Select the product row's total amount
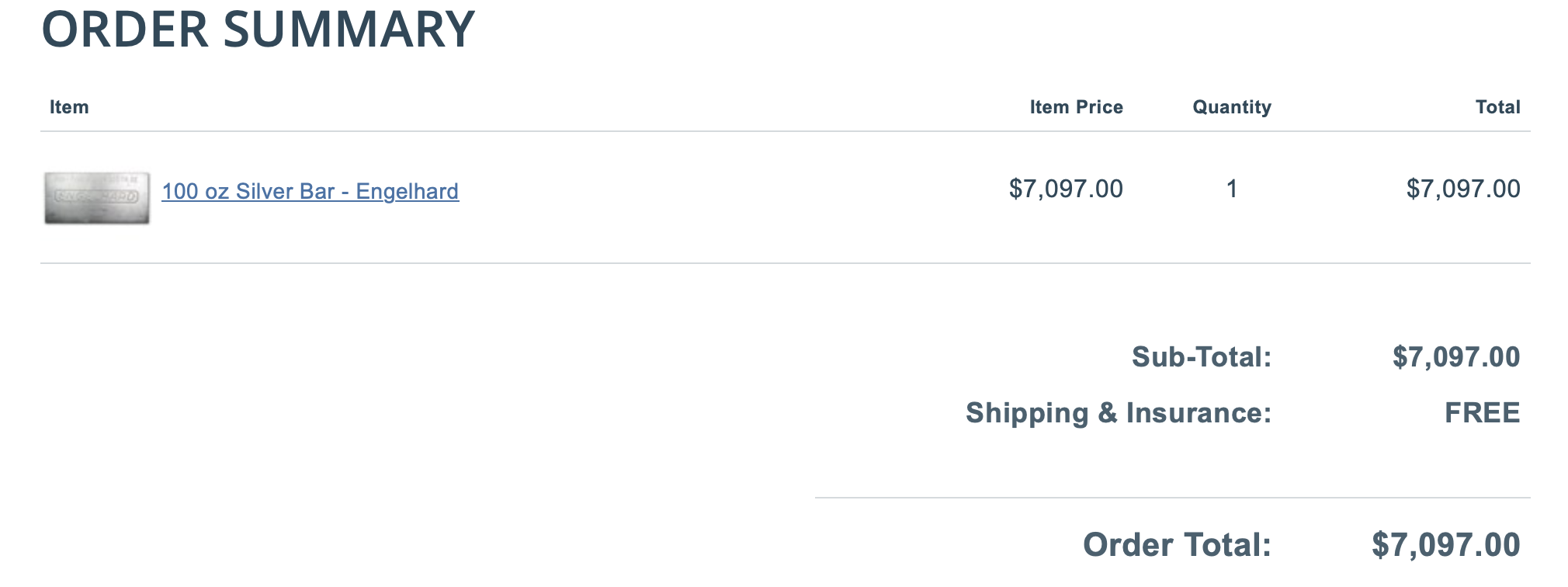 tap(1462, 189)
